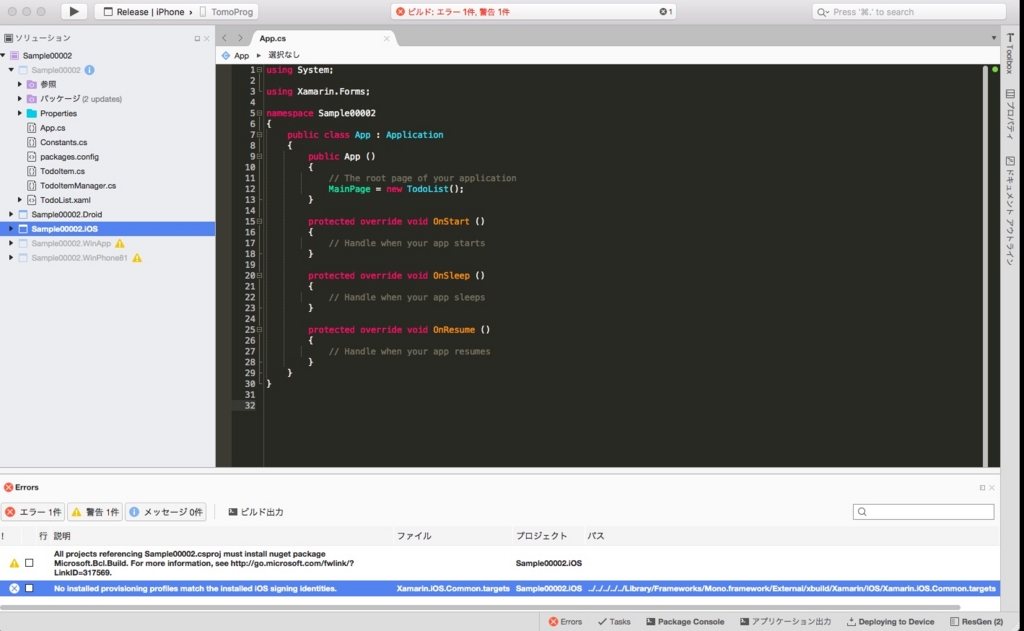The height and width of the screenshot is (631, 1024).
Task: Toggle the エラー 1件 filter
Action: pyautogui.click(x=33, y=512)
